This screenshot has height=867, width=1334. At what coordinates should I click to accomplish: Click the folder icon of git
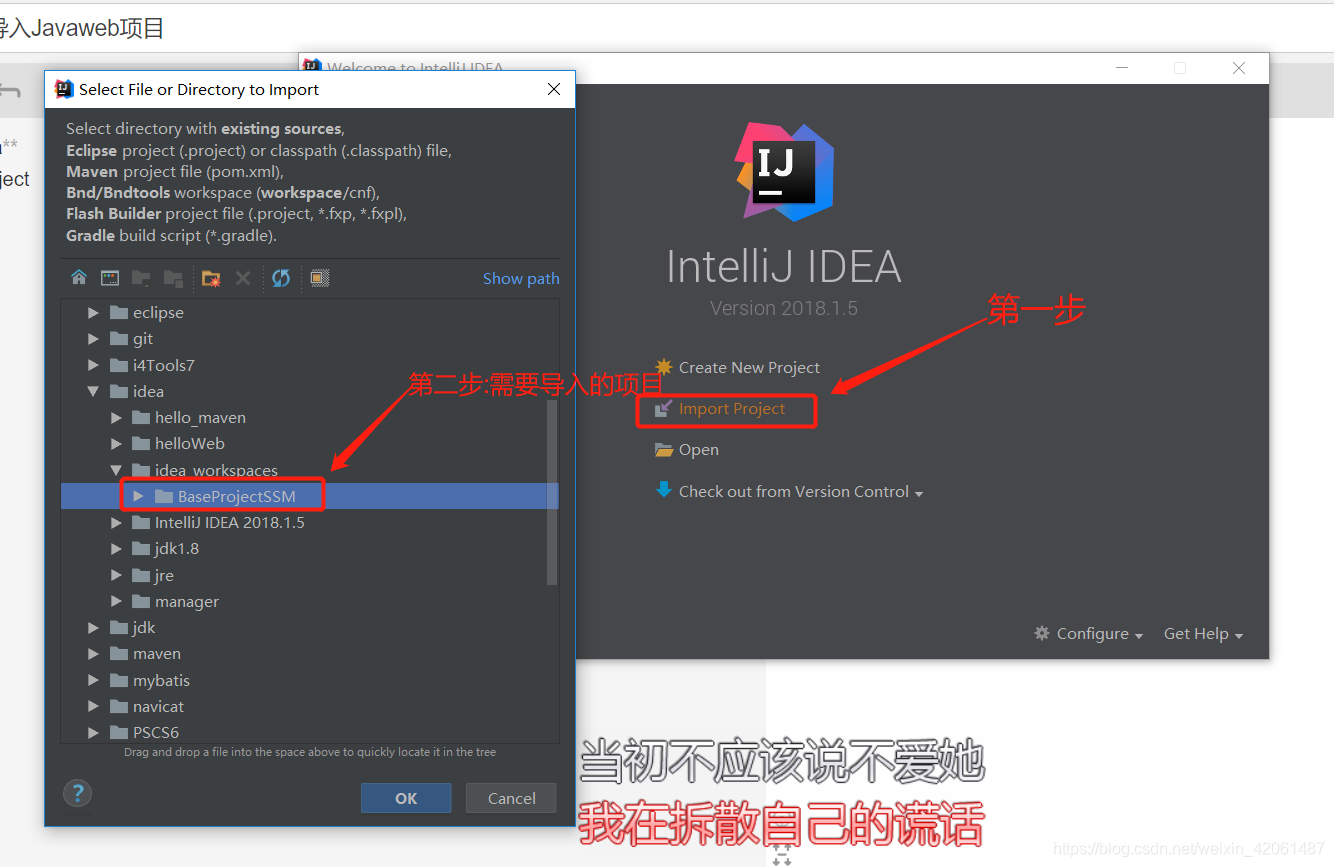(x=119, y=339)
